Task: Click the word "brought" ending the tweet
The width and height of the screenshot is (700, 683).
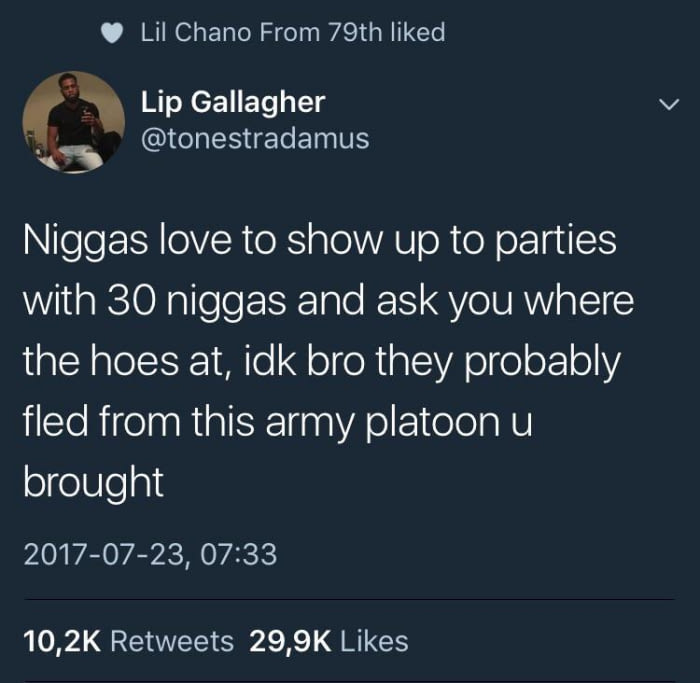Action: pyautogui.click(x=93, y=483)
